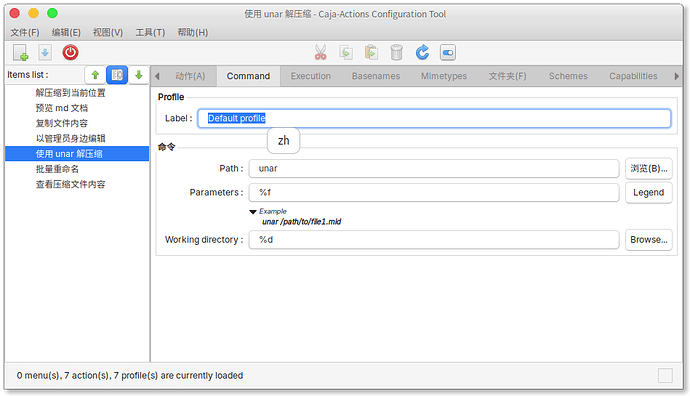Click the status bar square indicator
Screen dimensions: 690x396
[665, 376]
